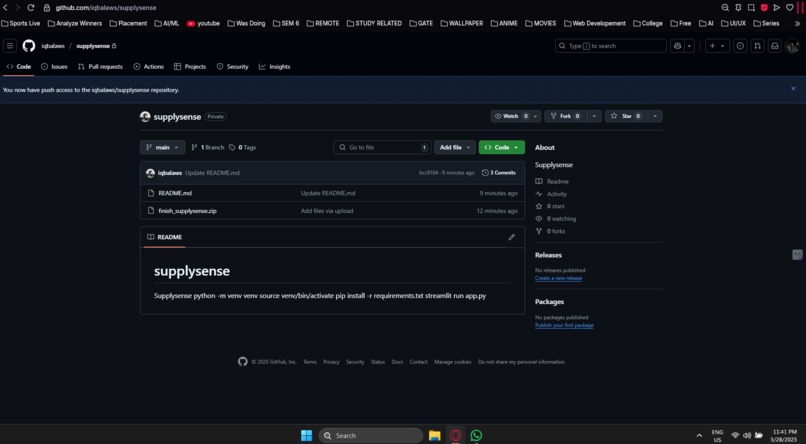Switch to the Projects tab
This screenshot has width=806, height=444.
pos(190,67)
